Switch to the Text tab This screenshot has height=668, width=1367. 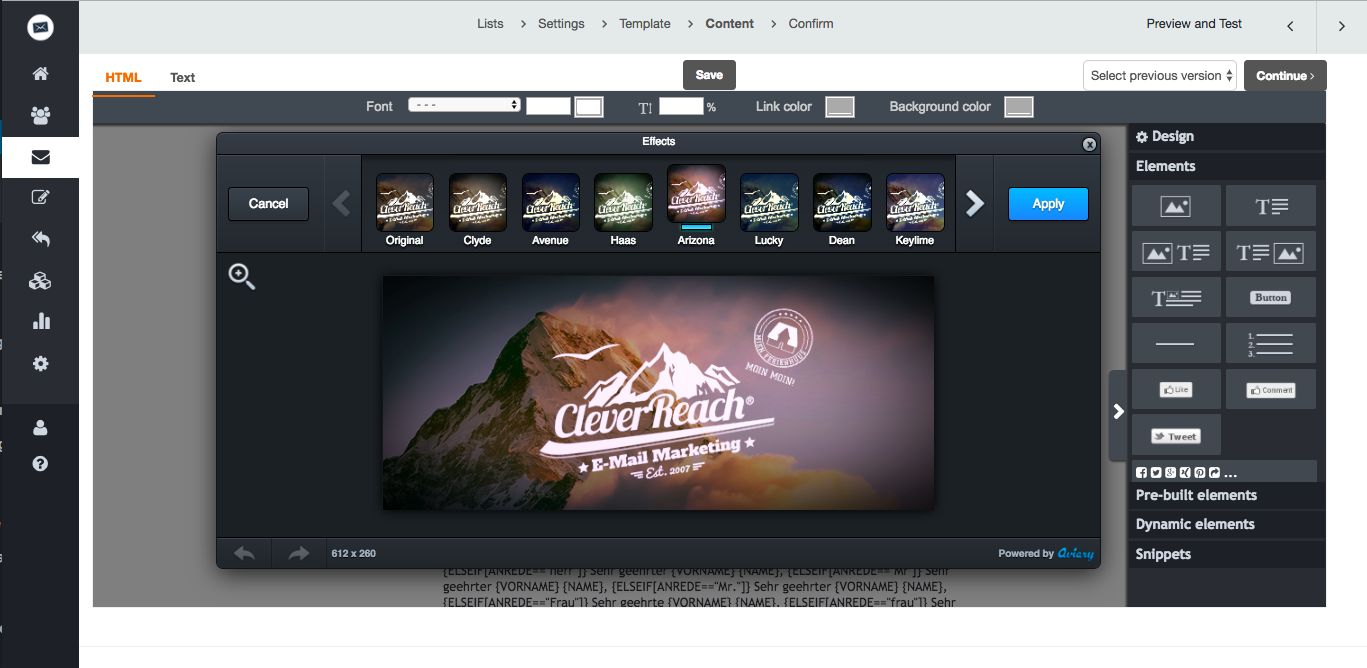click(x=183, y=78)
